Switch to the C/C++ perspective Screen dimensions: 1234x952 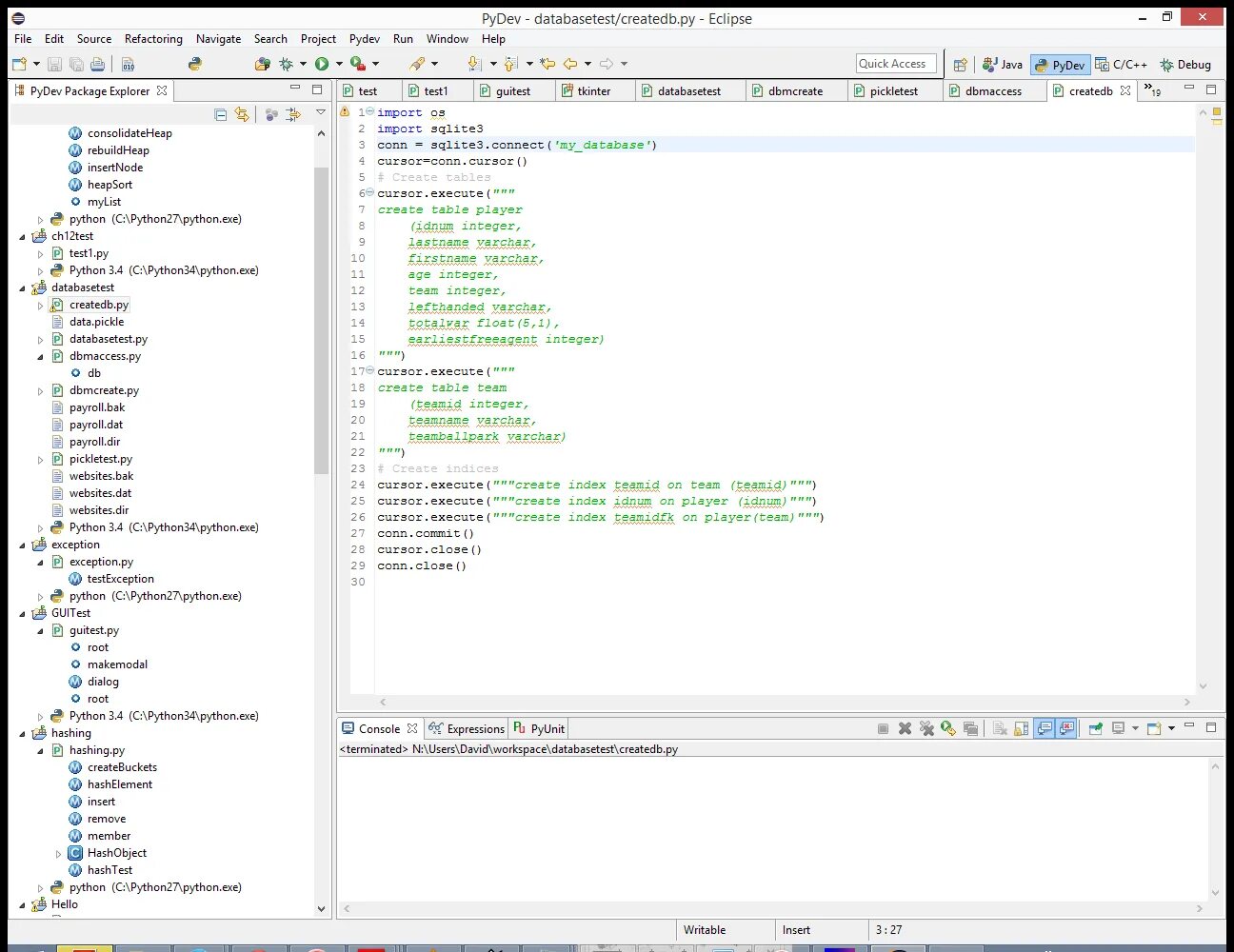pyautogui.click(x=1121, y=64)
